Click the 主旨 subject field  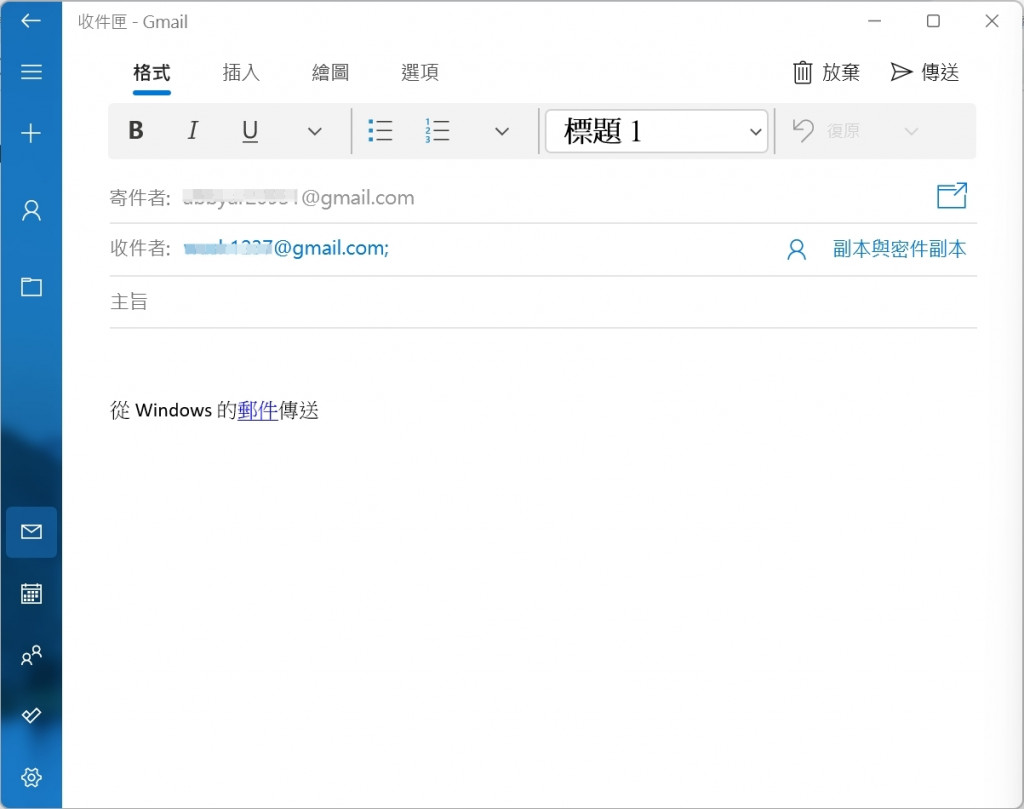pos(543,302)
